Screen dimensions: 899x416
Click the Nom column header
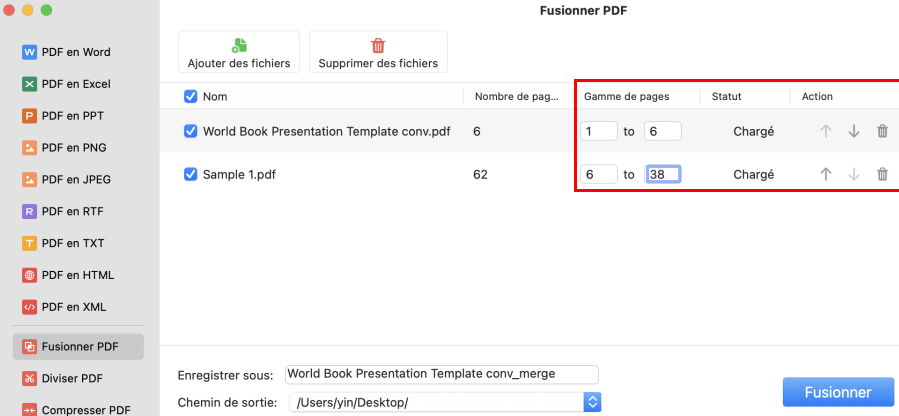[x=215, y=97]
